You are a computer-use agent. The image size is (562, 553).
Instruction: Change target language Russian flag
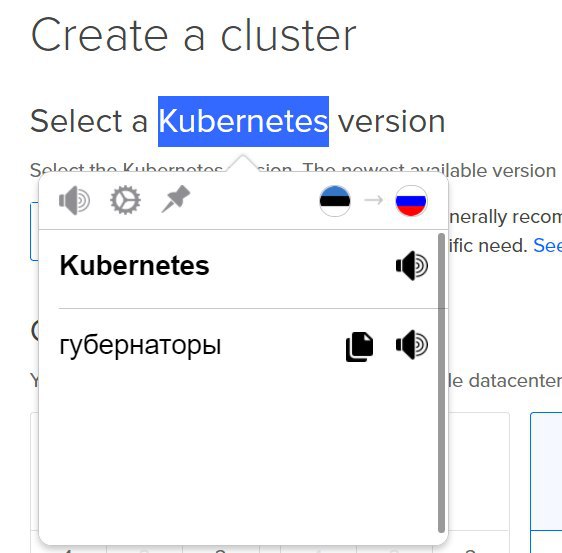(411, 201)
